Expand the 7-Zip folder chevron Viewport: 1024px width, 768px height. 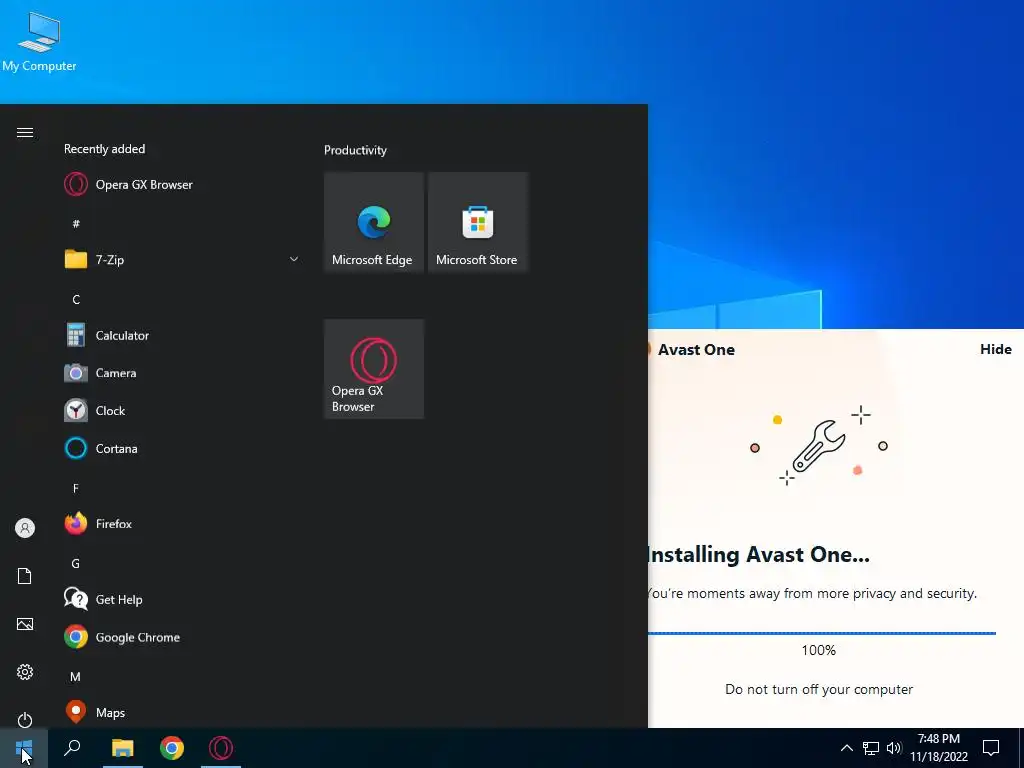click(294, 259)
